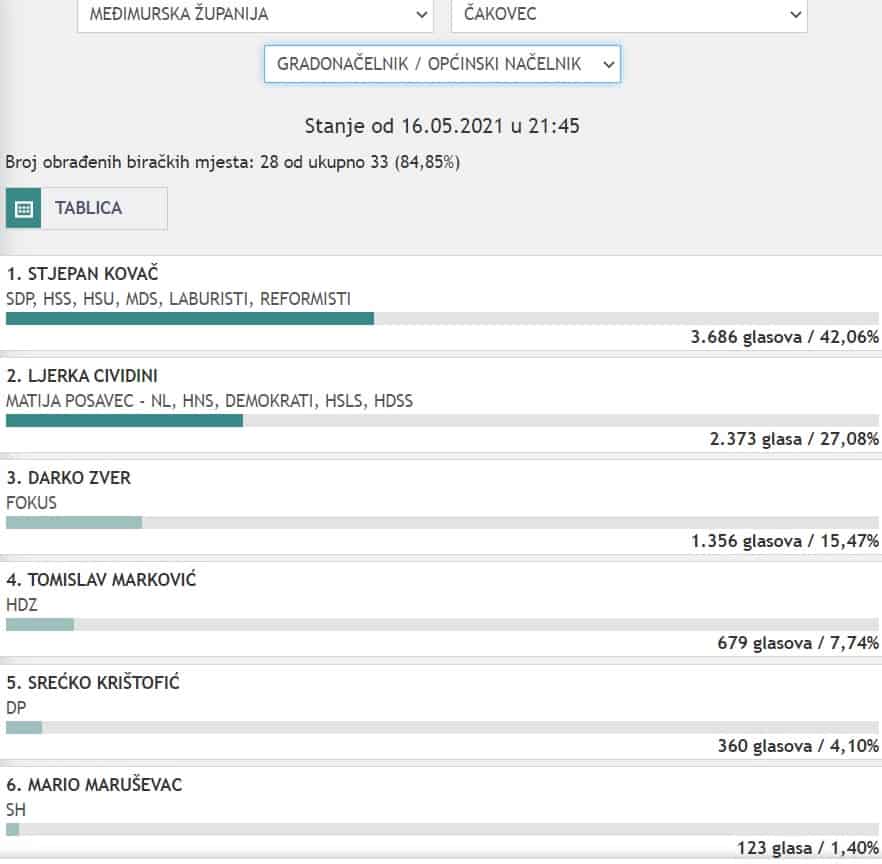This screenshot has width=882, height=864.
Task: Click the 3.686 glasova / 42,06% result
Action: pos(784,337)
